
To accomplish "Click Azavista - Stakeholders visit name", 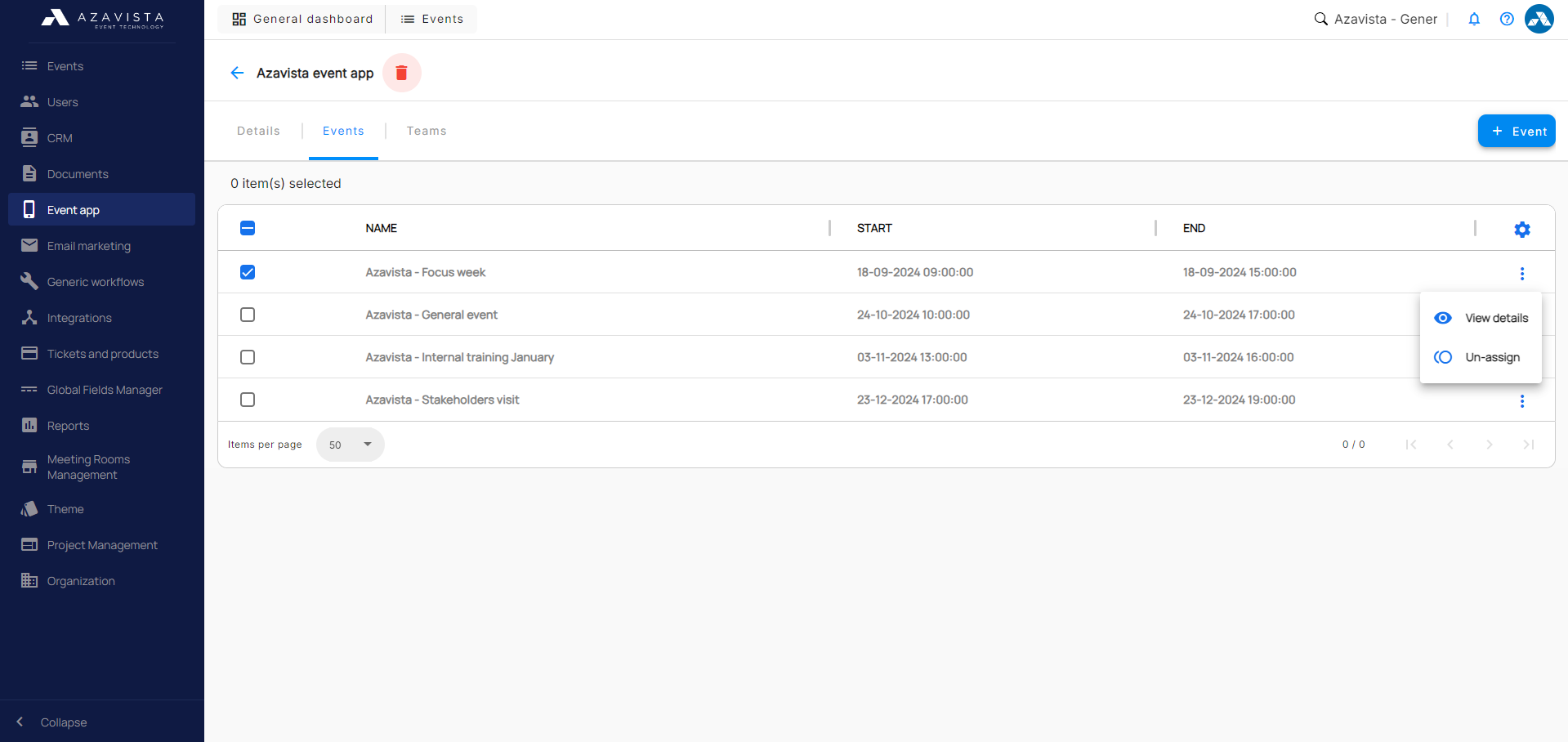I will pos(442,400).
